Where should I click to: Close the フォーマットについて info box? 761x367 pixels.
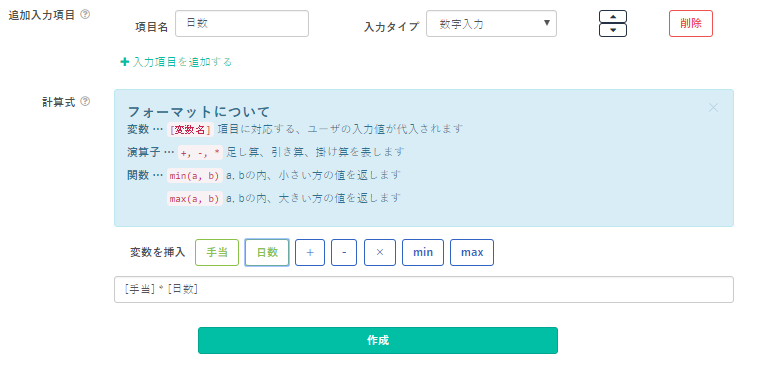(x=713, y=108)
